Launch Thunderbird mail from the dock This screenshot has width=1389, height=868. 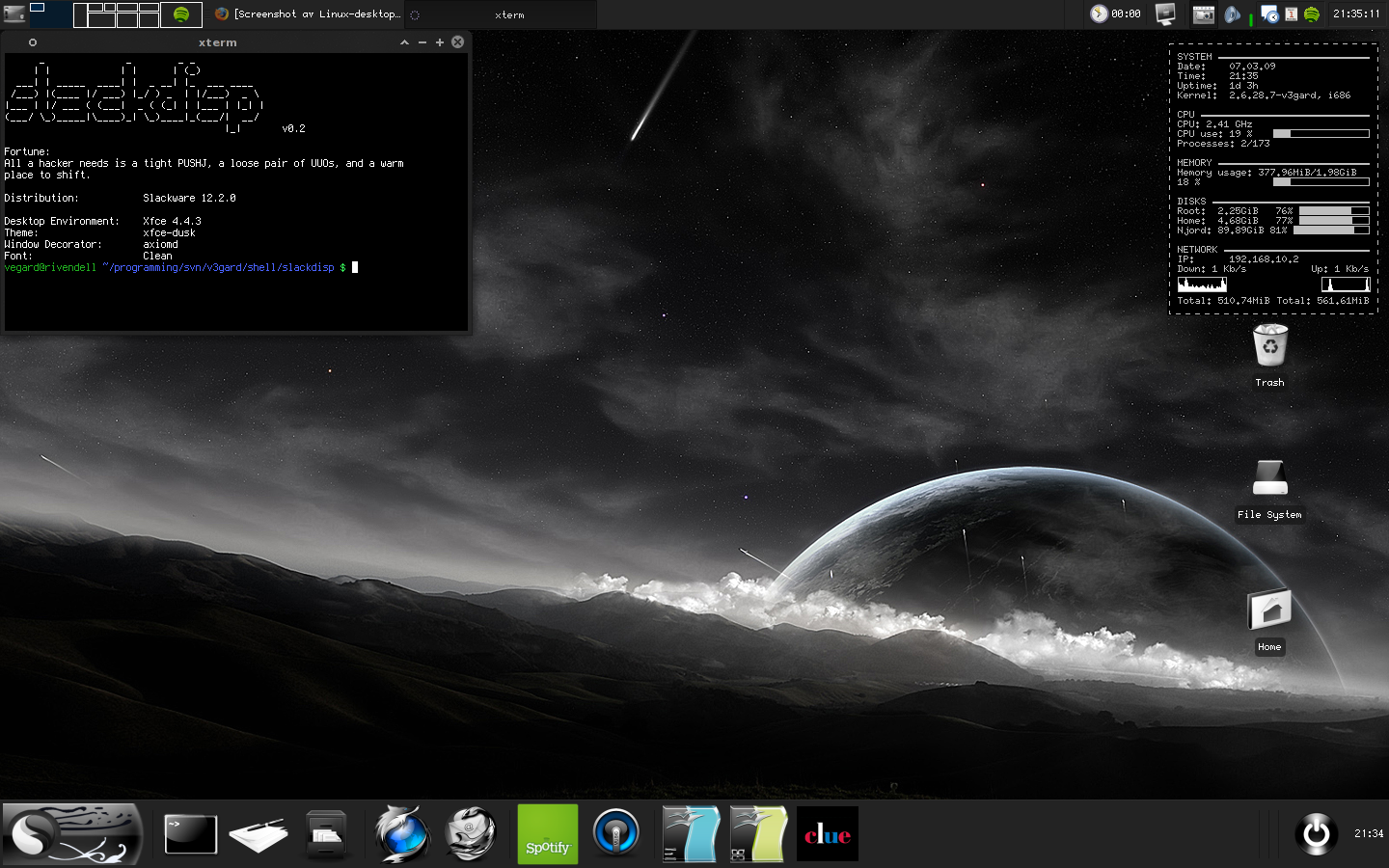tap(471, 833)
